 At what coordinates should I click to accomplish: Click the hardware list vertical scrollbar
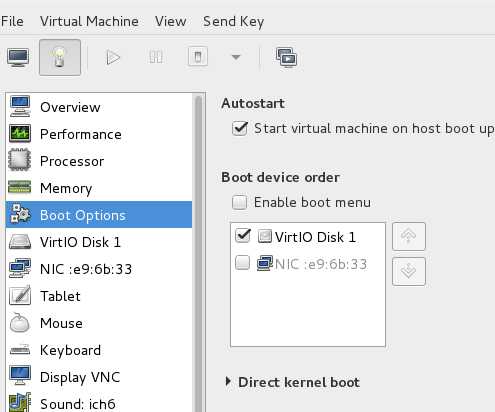[199, 253]
